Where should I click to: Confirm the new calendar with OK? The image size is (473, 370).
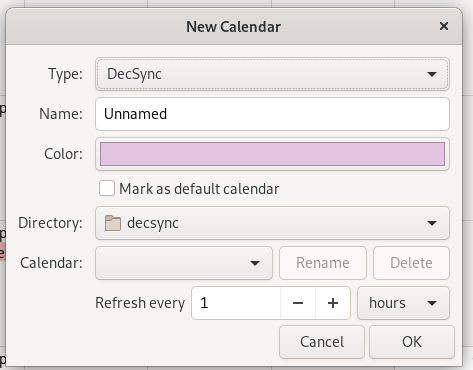coord(412,342)
